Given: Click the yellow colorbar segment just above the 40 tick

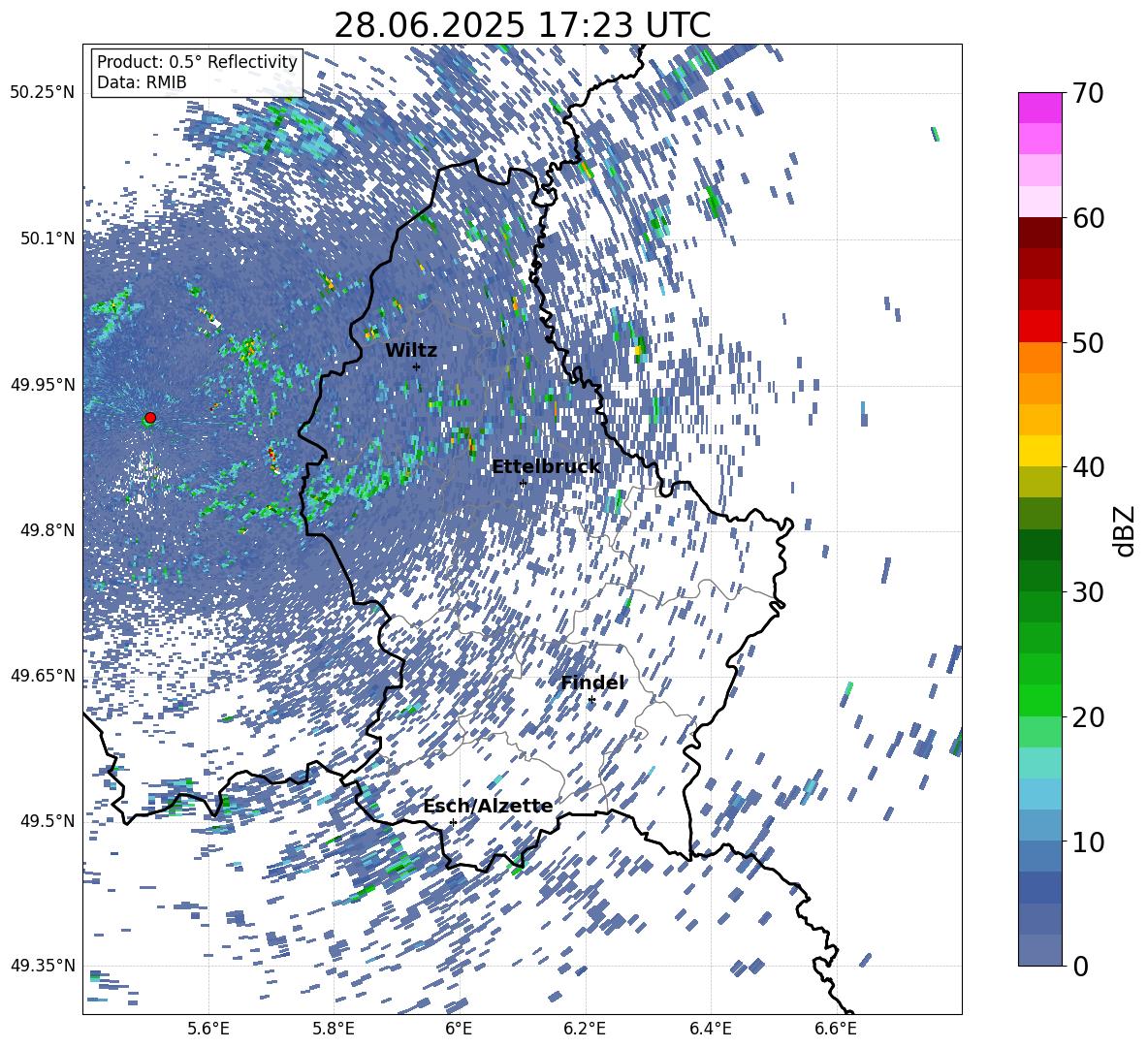Looking at the screenshot, I should click(x=1039, y=451).
